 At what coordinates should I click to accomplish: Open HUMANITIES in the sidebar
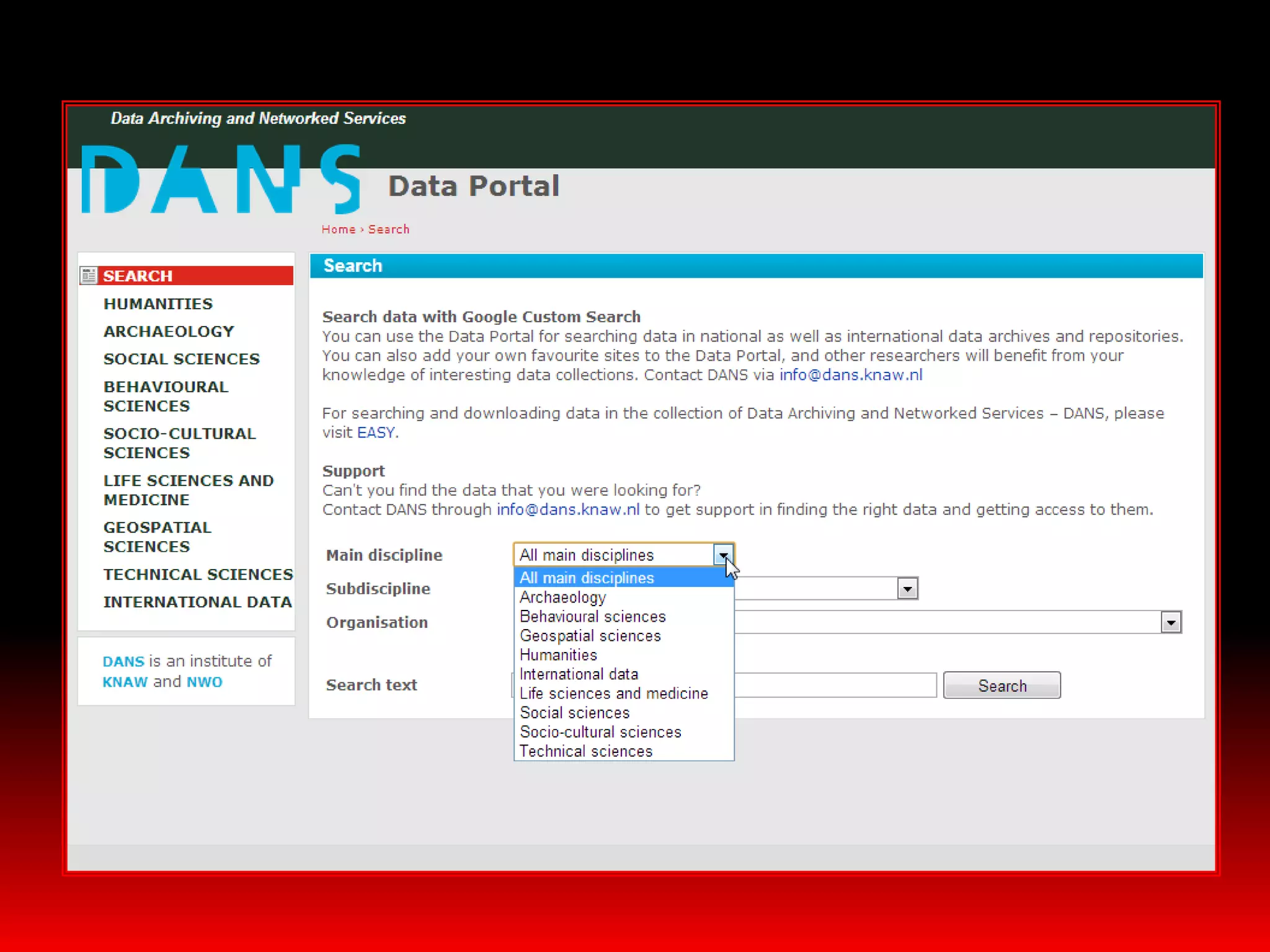tap(158, 304)
